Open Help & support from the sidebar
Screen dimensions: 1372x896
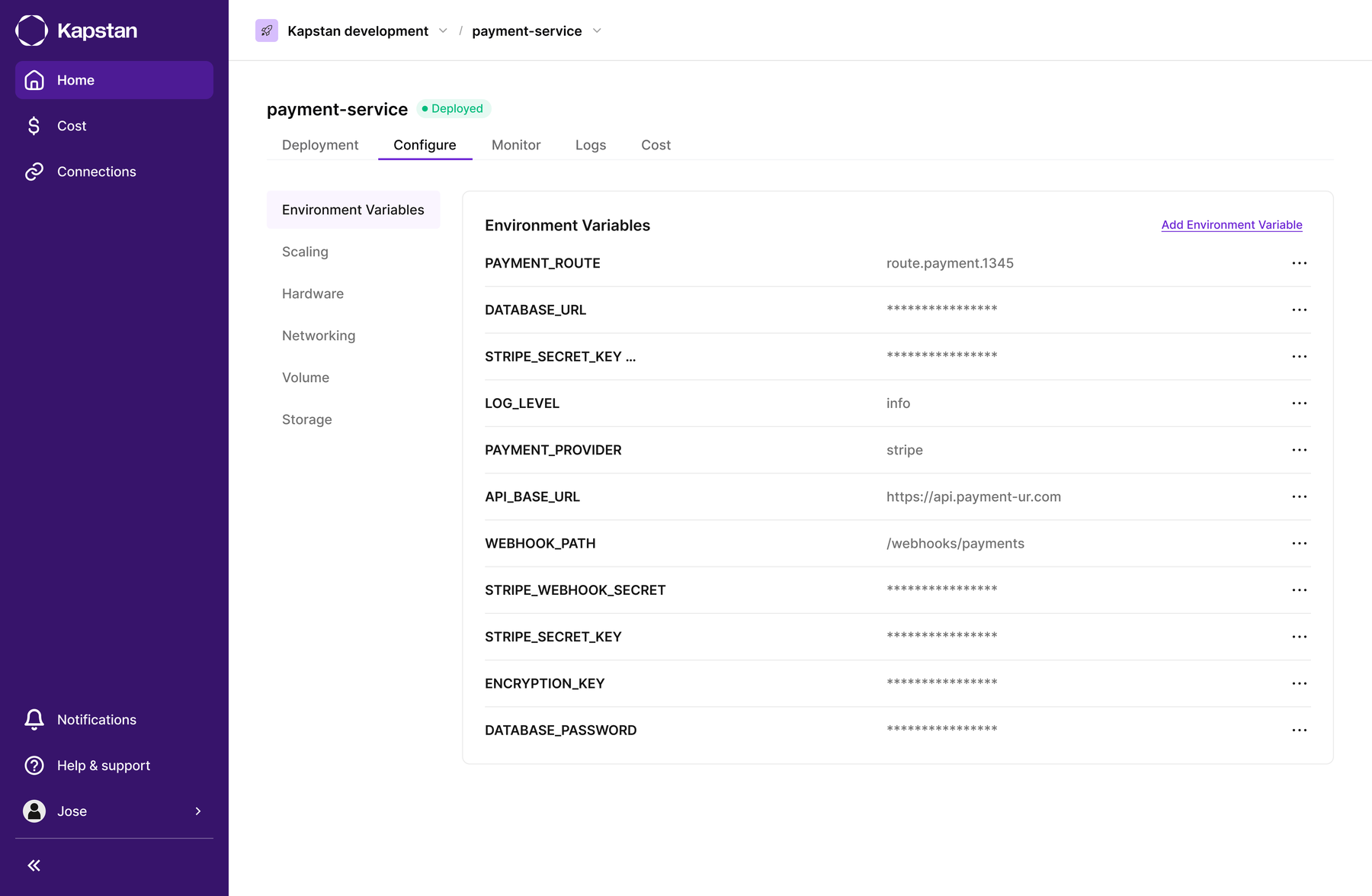[104, 766]
